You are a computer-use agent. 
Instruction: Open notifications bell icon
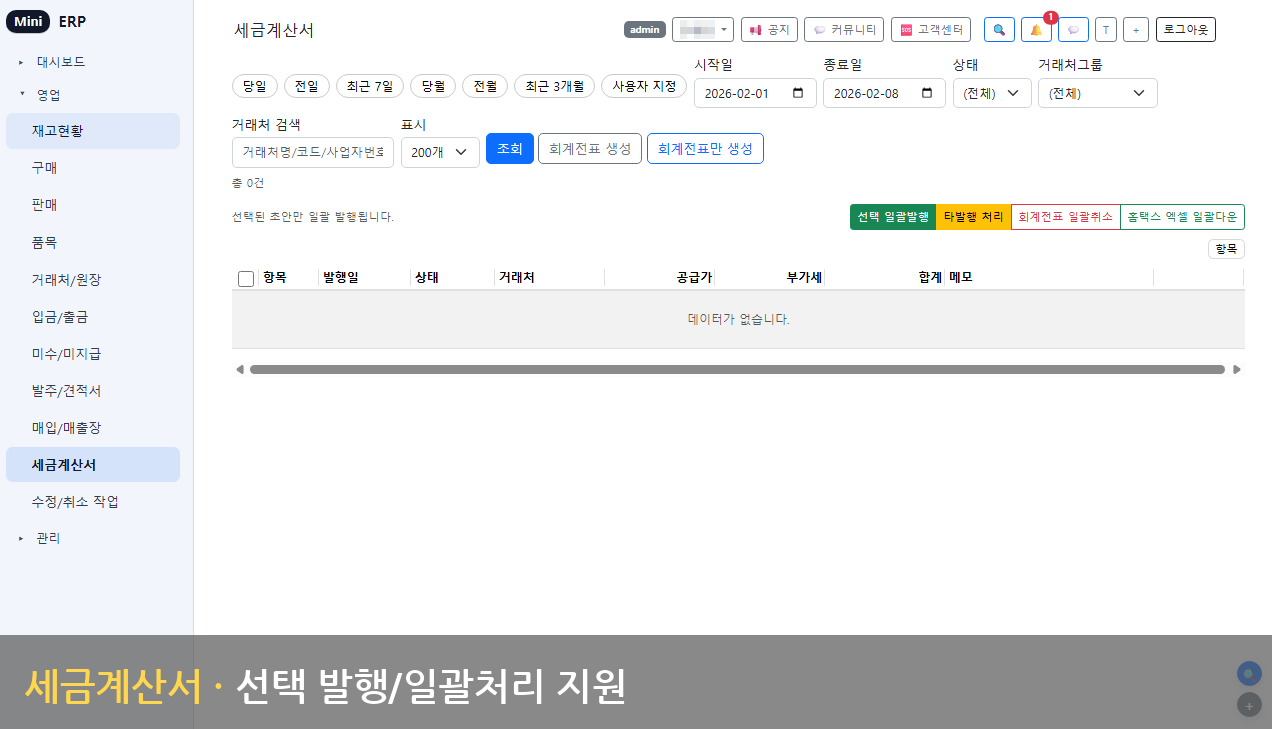[1036, 30]
